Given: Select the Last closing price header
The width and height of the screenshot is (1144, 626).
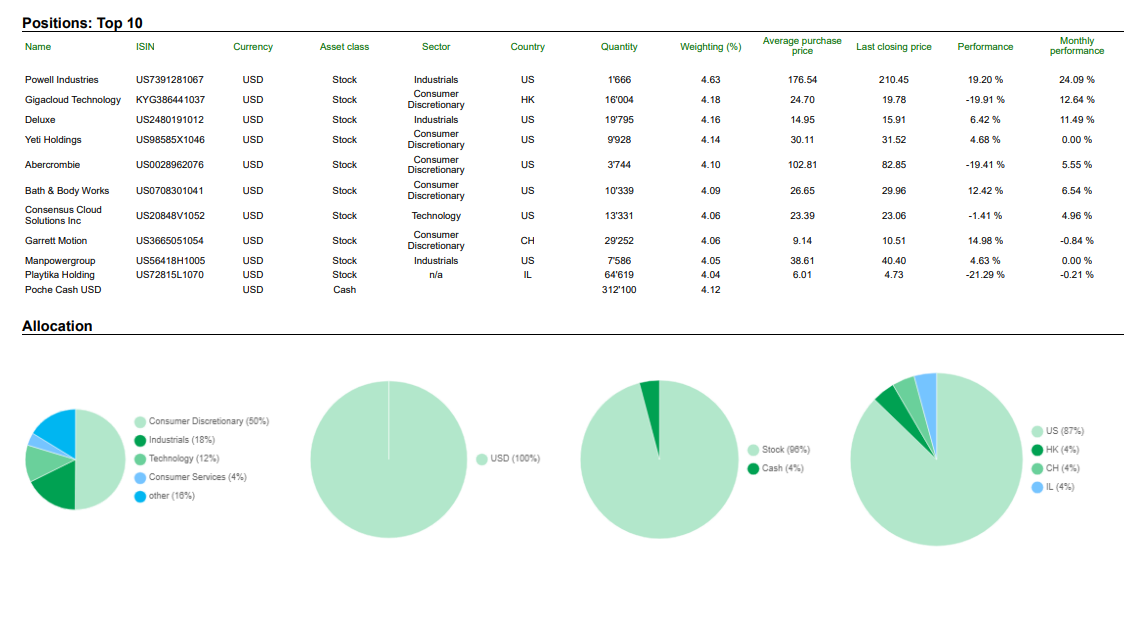Looking at the screenshot, I should click(x=894, y=47).
